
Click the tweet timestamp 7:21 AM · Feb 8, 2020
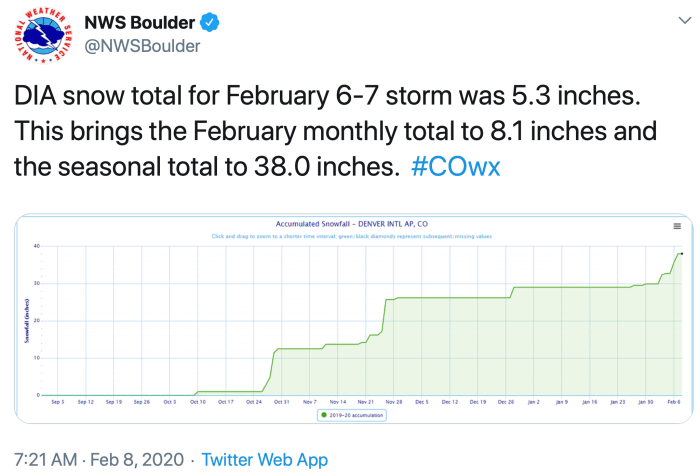(x=94, y=459)
